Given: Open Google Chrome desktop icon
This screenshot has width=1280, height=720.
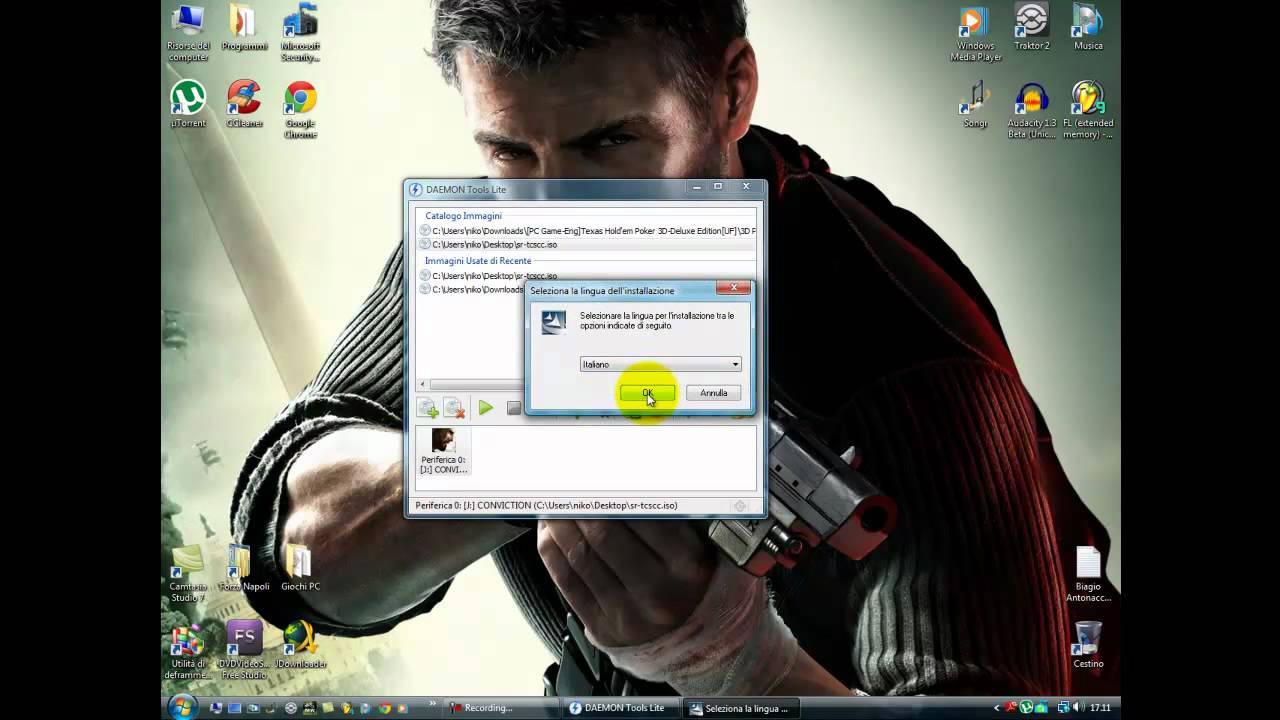Looking at the screenshot, I should 300,110.
